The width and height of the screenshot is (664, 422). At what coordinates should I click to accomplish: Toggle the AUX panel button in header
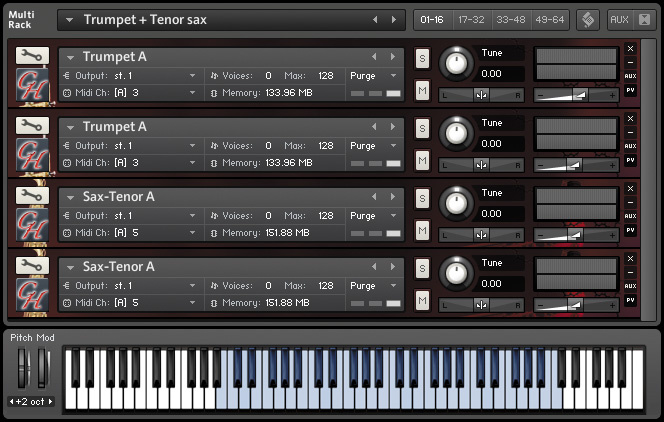619,19
